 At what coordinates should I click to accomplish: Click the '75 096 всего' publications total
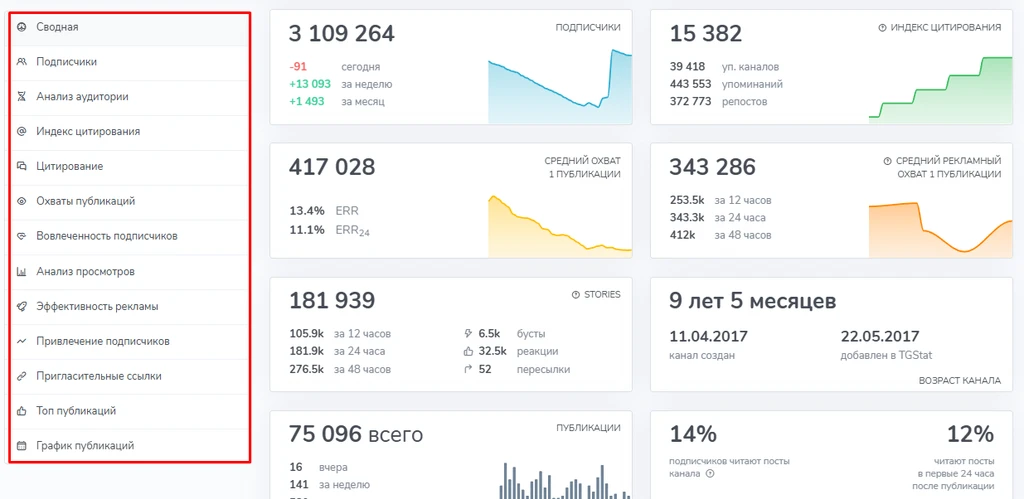tap(356, 434)
